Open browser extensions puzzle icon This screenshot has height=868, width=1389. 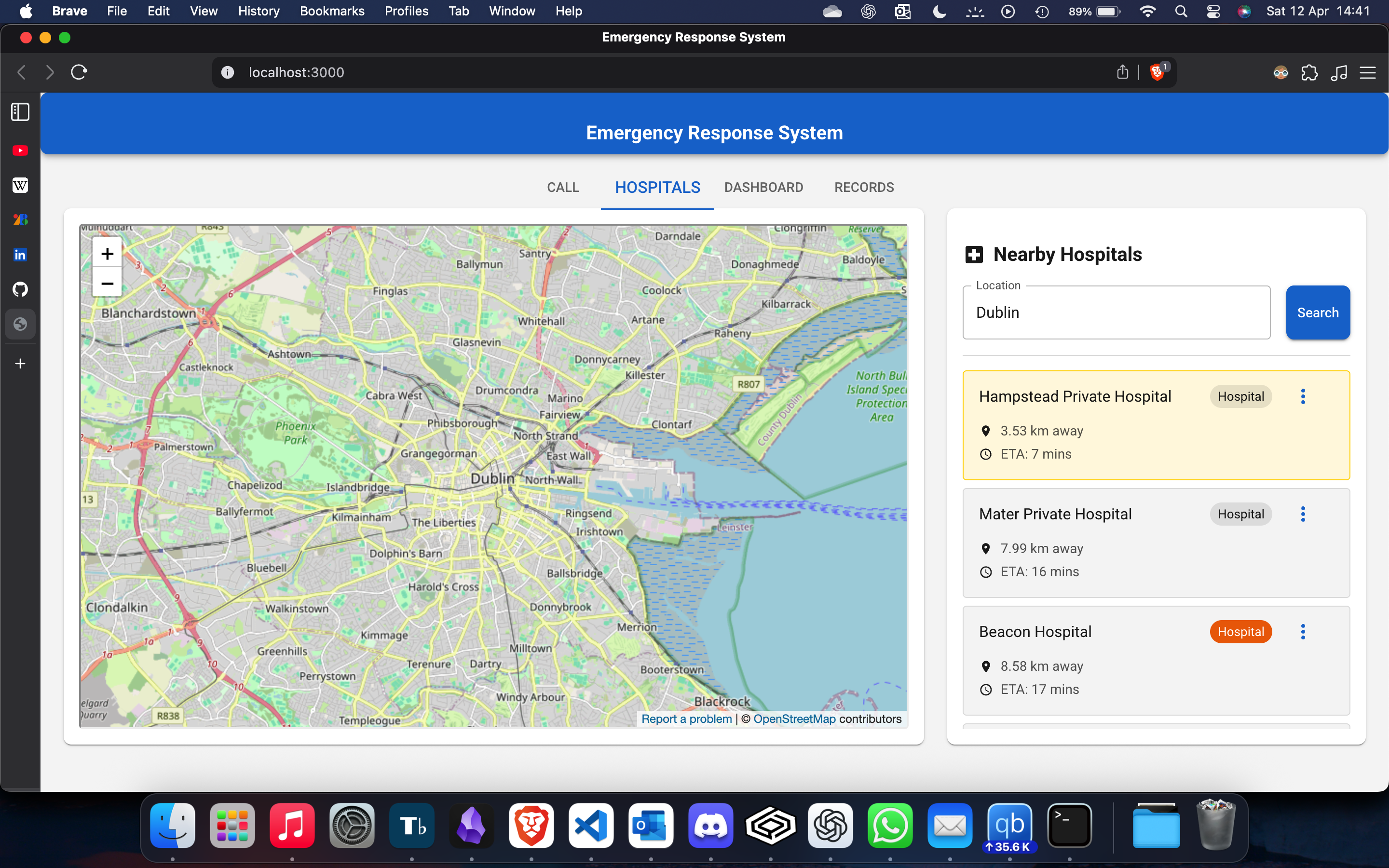click(1309, 73)
